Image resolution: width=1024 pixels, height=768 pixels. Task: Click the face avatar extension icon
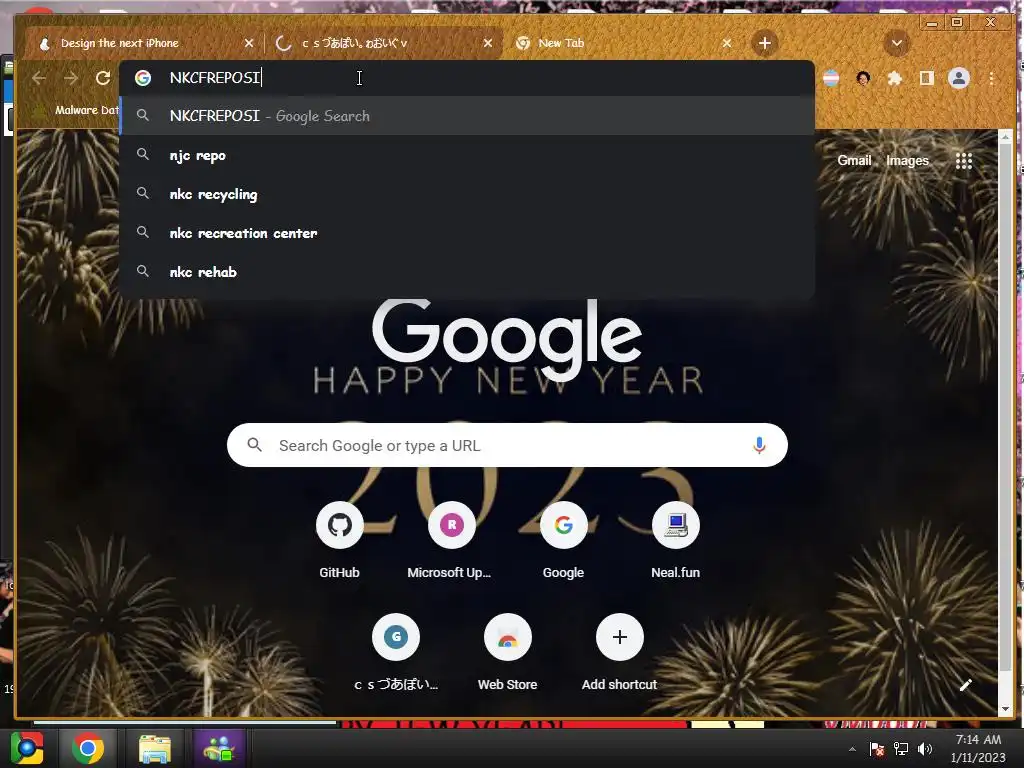(863, 78)
